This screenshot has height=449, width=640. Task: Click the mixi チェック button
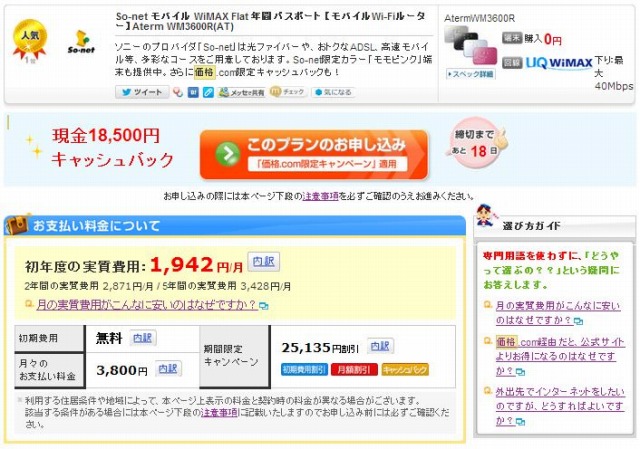288,92
